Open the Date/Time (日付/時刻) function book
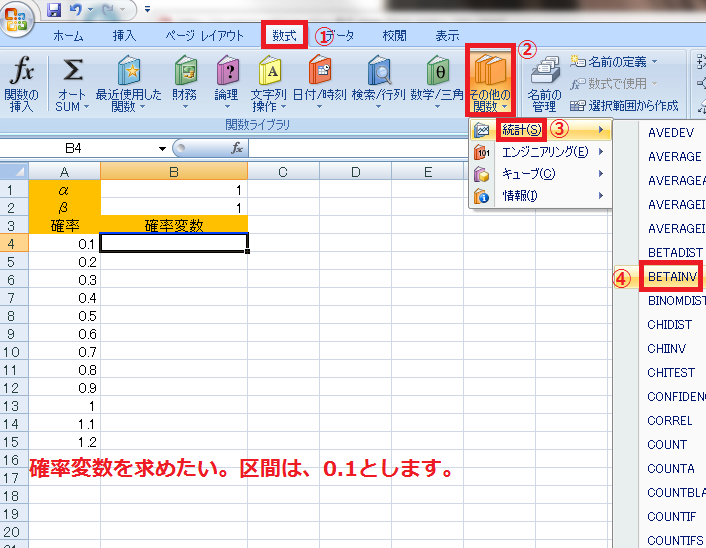 (319, 83)
